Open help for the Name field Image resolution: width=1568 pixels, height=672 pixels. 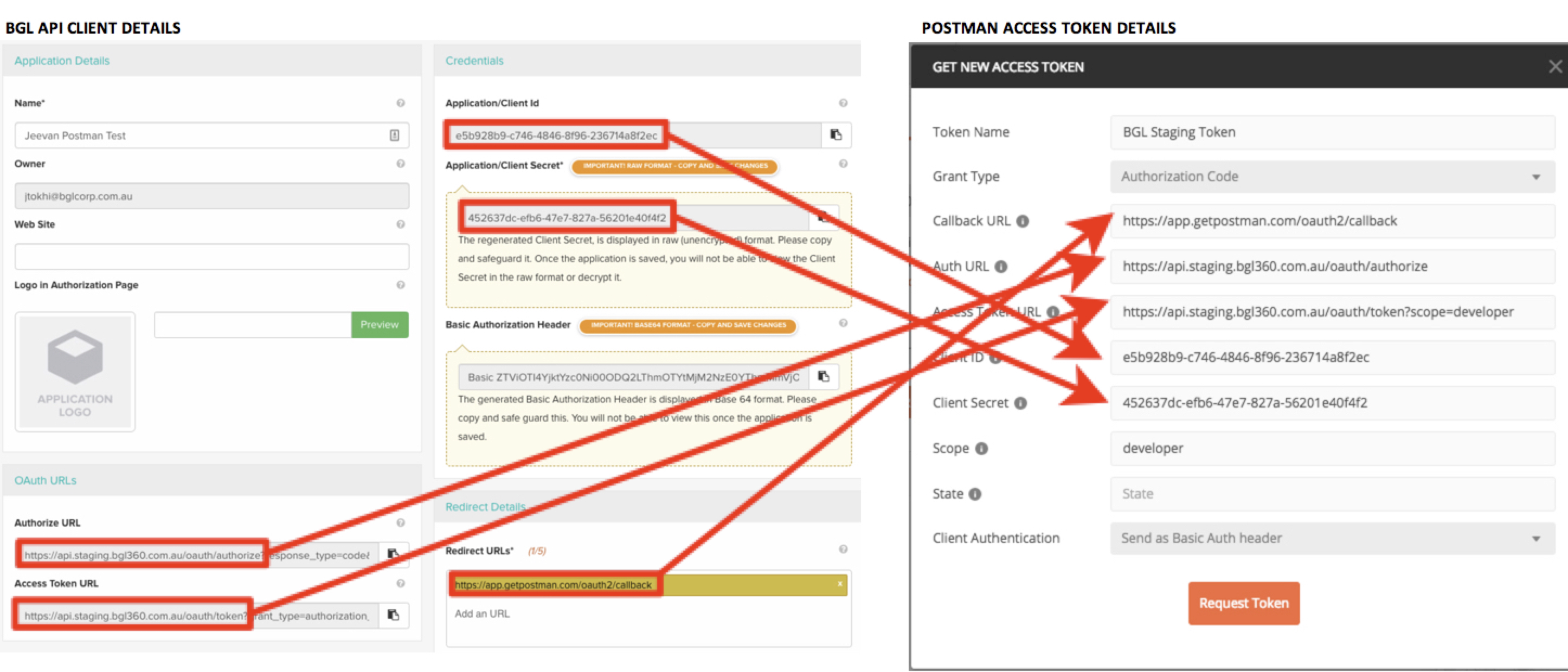pyautogui.click(x=401, y=103)
